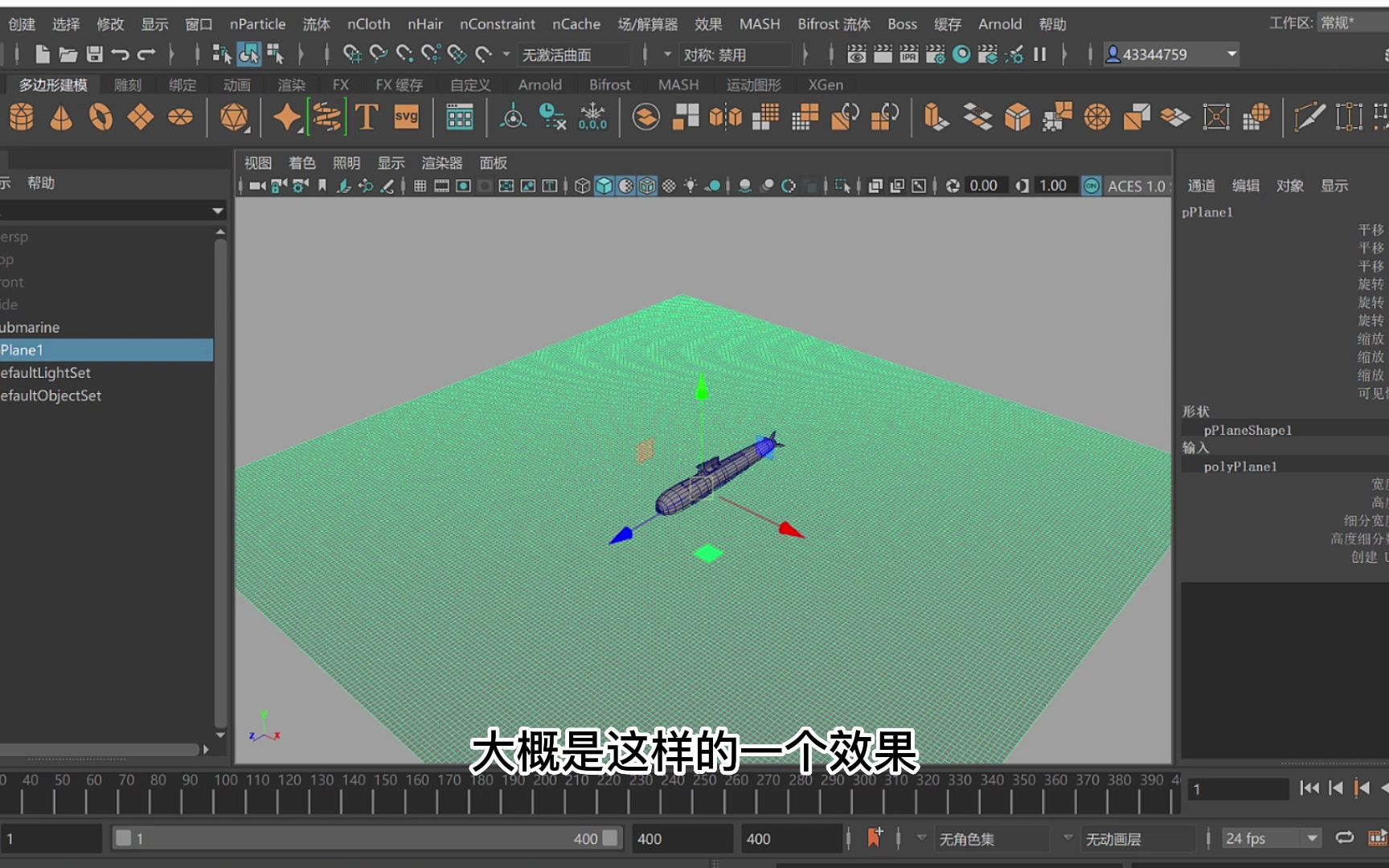Toggle textured display mode in the viewport
Screen dimensions: 1389x868
[x=645, y=186]
